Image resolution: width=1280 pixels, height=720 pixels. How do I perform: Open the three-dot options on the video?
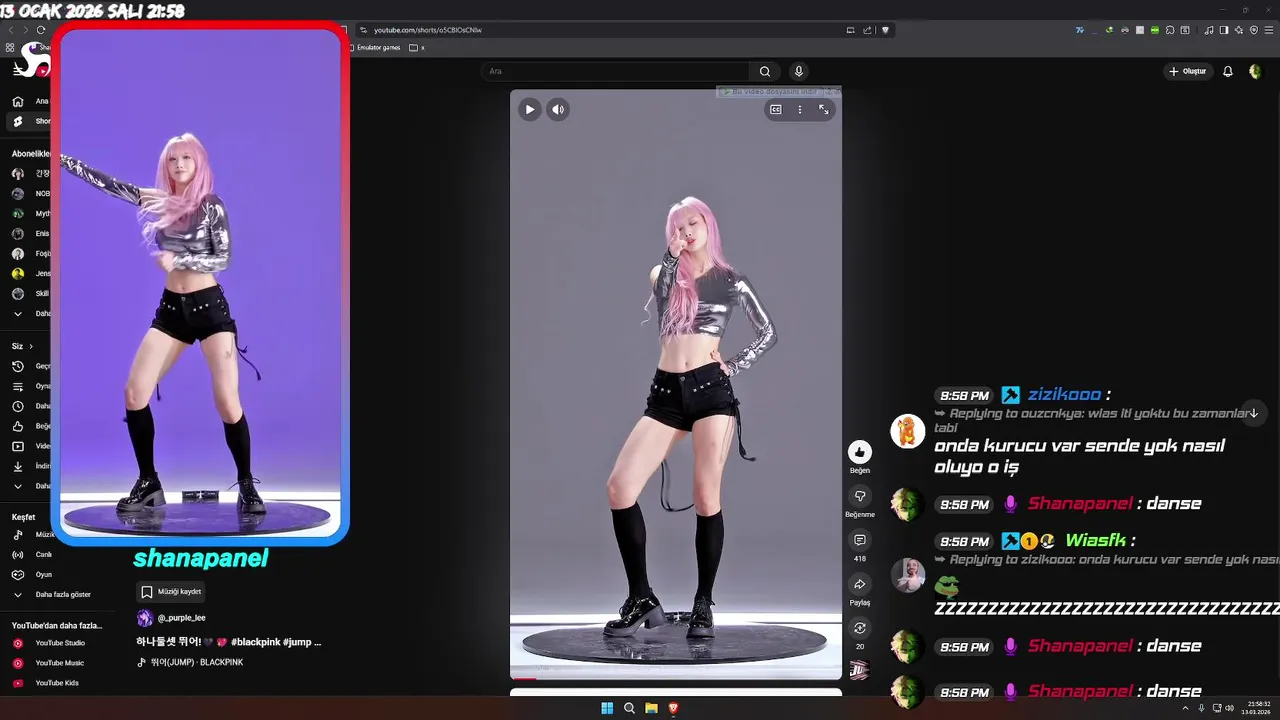coord(799,110)
